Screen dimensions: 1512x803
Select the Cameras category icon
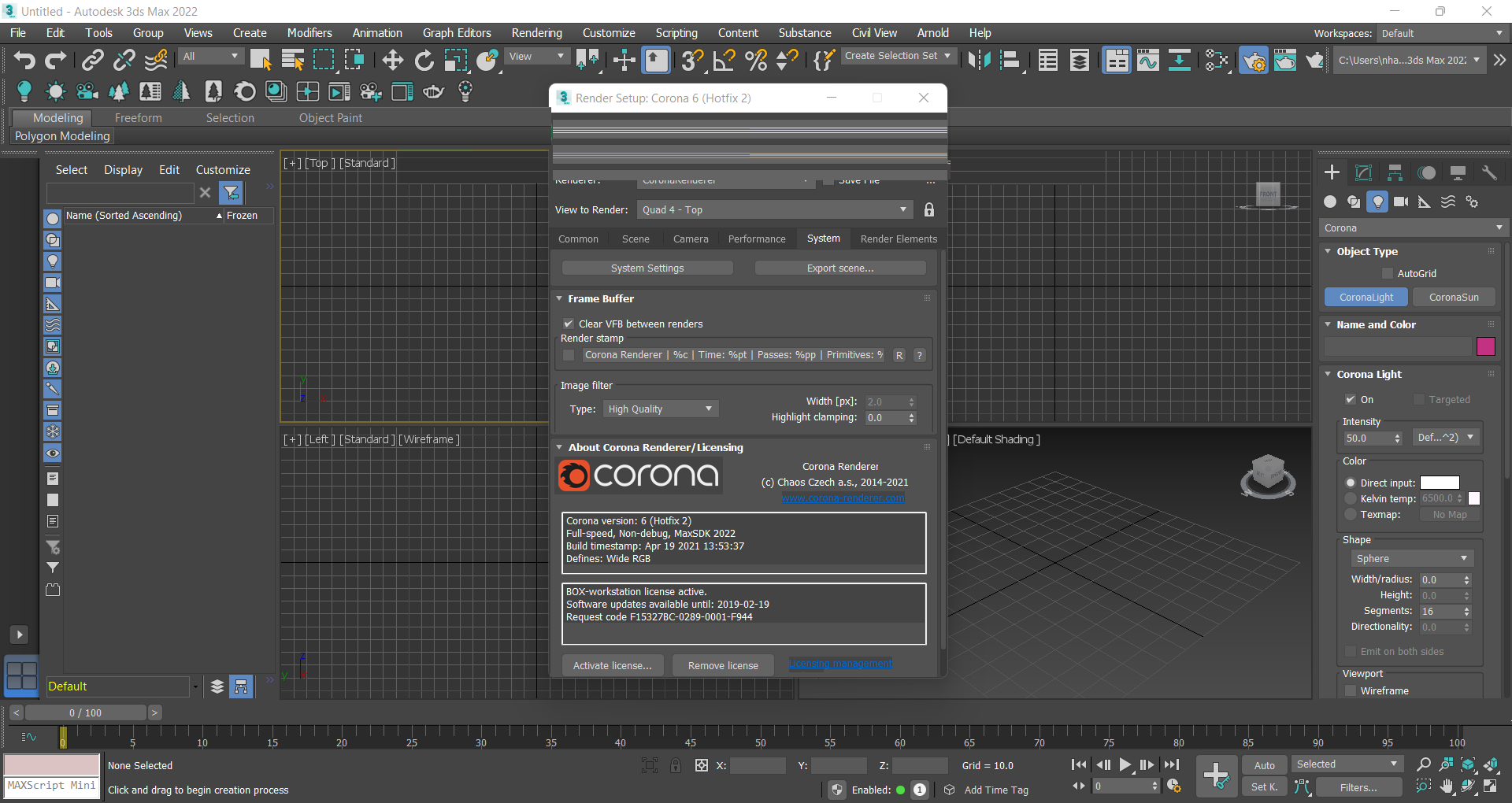click(1401, 202)
